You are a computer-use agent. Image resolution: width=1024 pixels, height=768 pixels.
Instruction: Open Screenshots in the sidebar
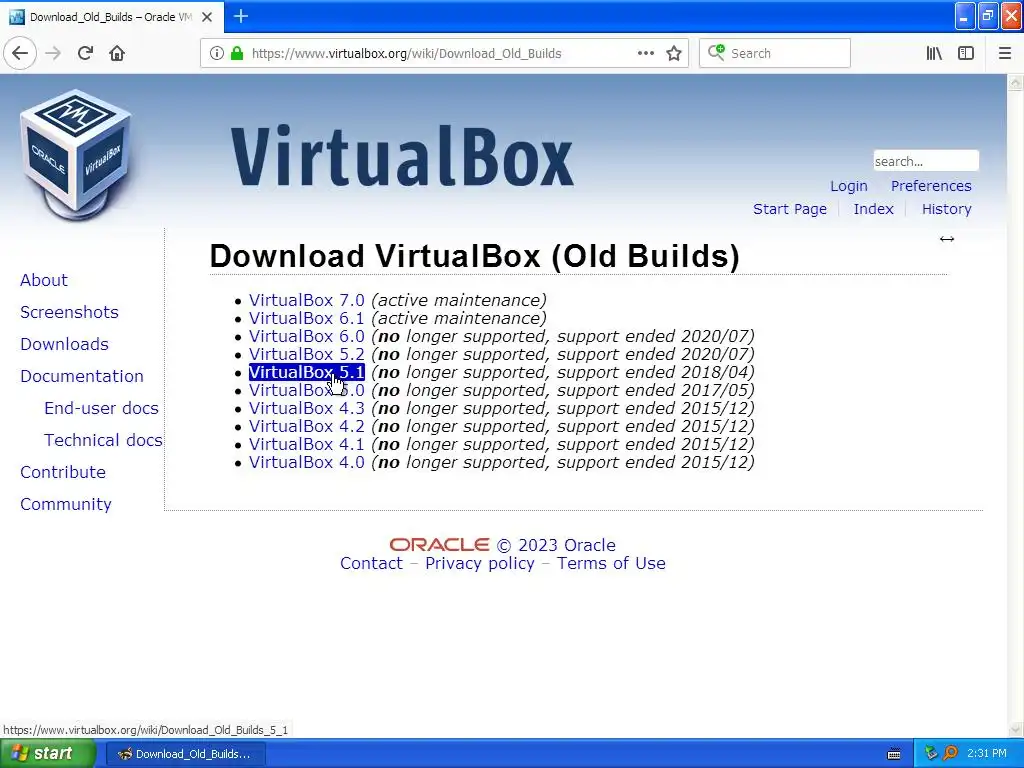point(69,312)
